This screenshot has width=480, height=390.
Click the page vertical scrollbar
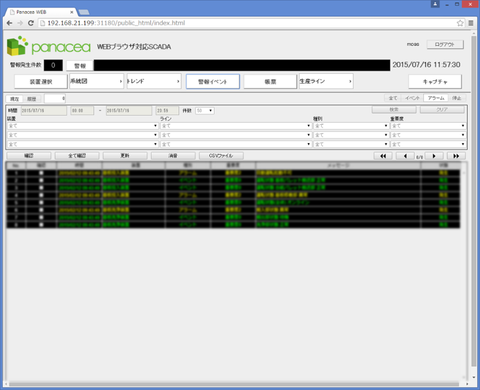(474, 200)
